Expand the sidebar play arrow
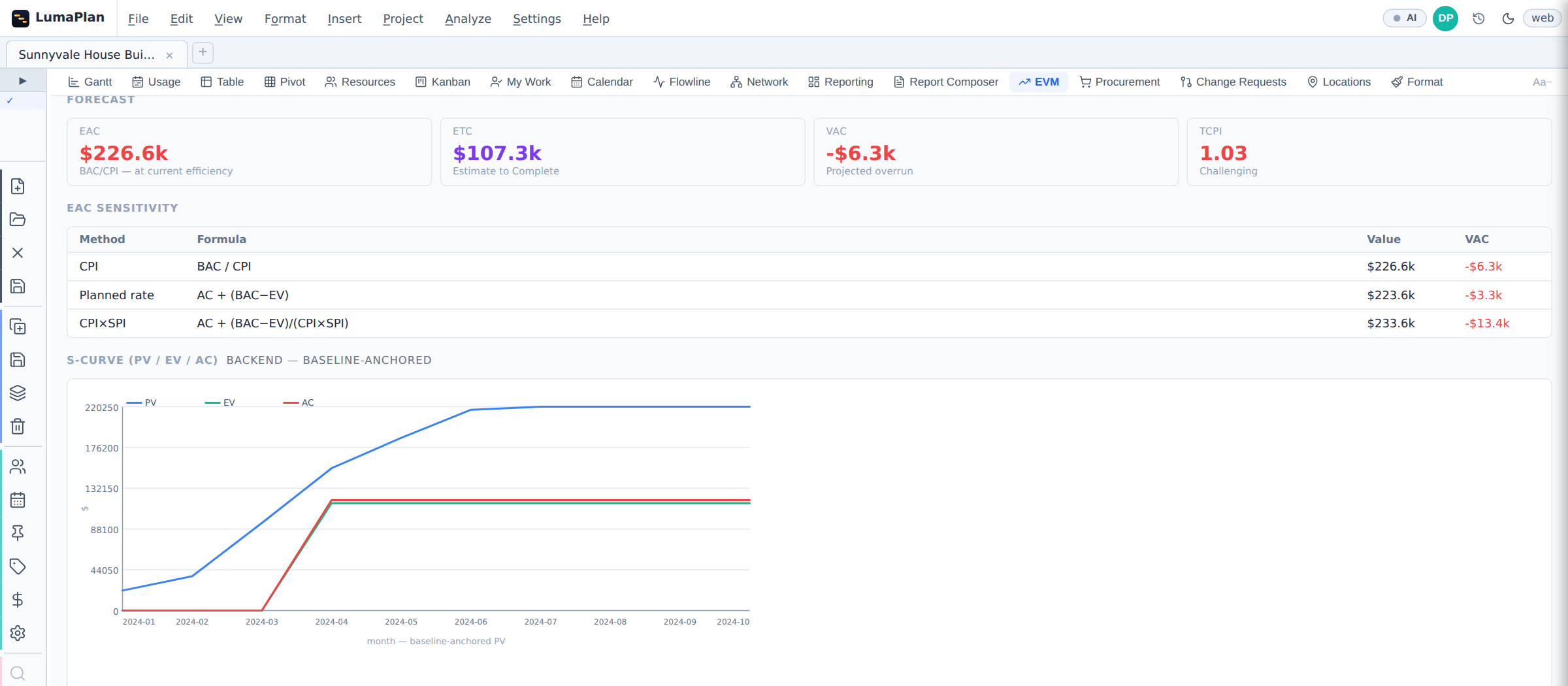Viewport: 1568px width, 686px height. pos(23,81)
